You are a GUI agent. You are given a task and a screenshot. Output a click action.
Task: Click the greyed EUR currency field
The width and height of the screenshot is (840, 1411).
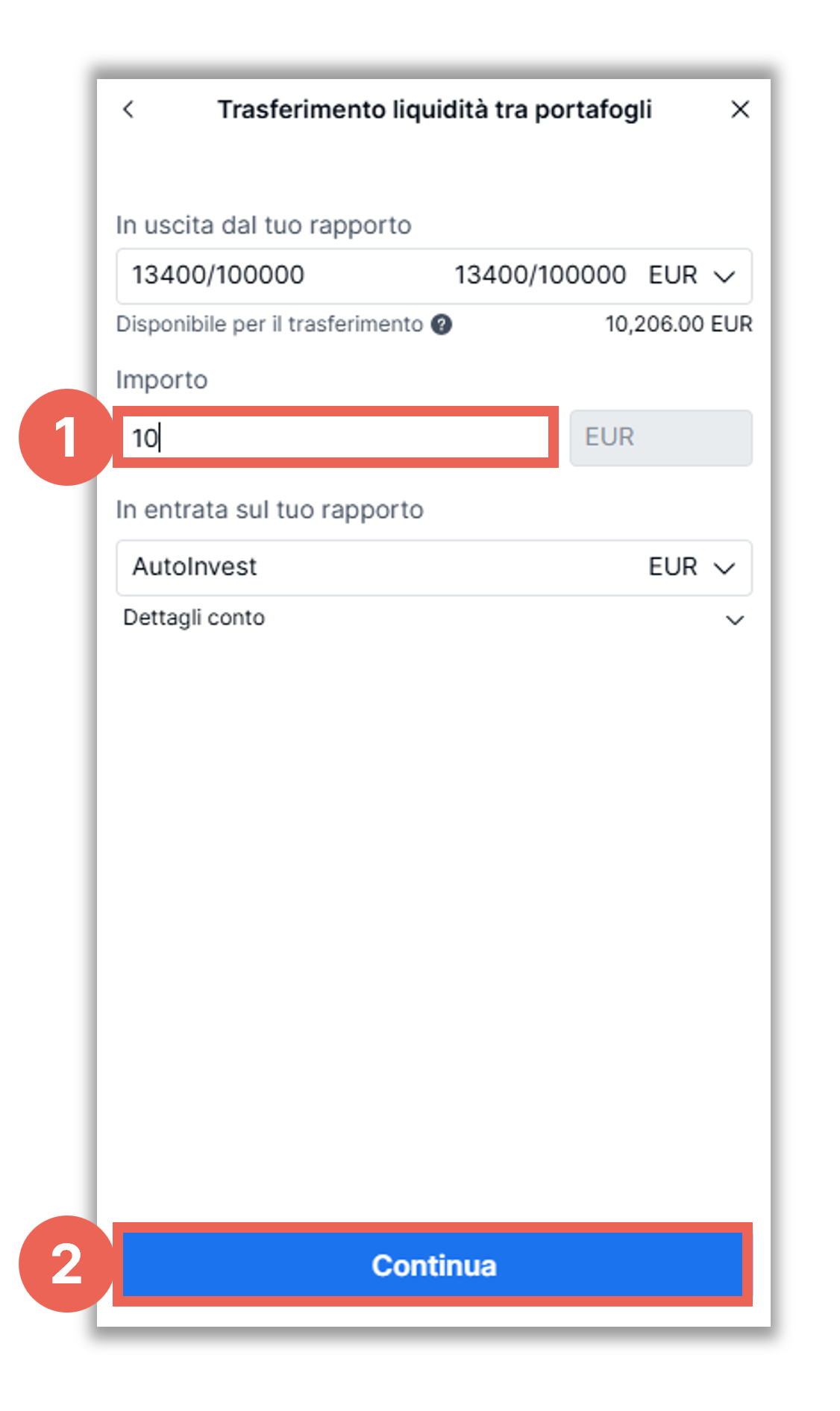[660, 437]
